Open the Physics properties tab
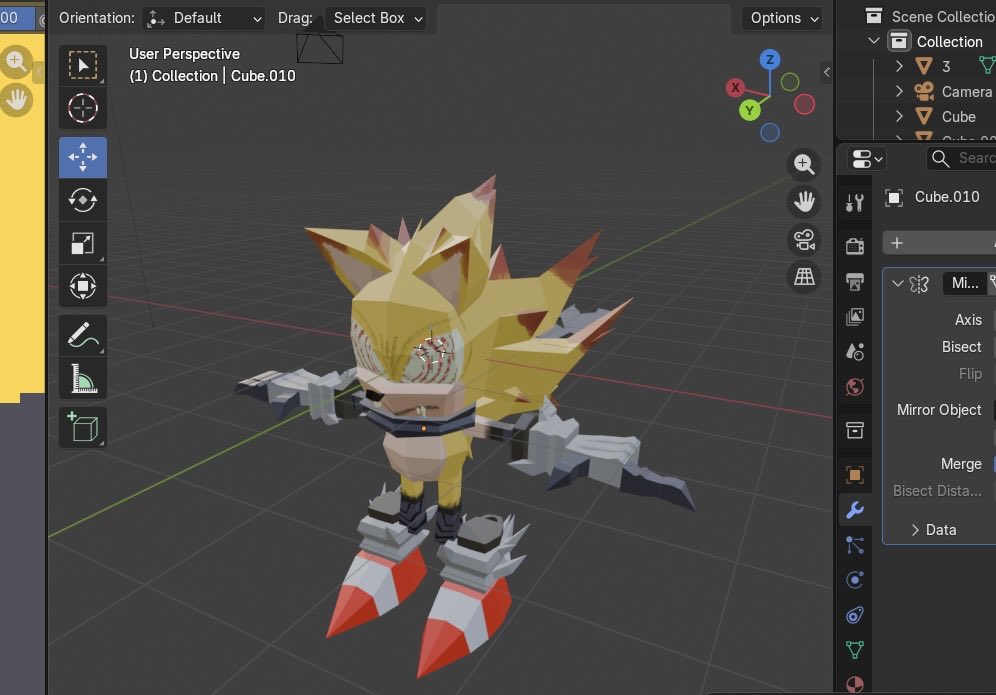Screen dimensions: 996x695 [855, 579]
